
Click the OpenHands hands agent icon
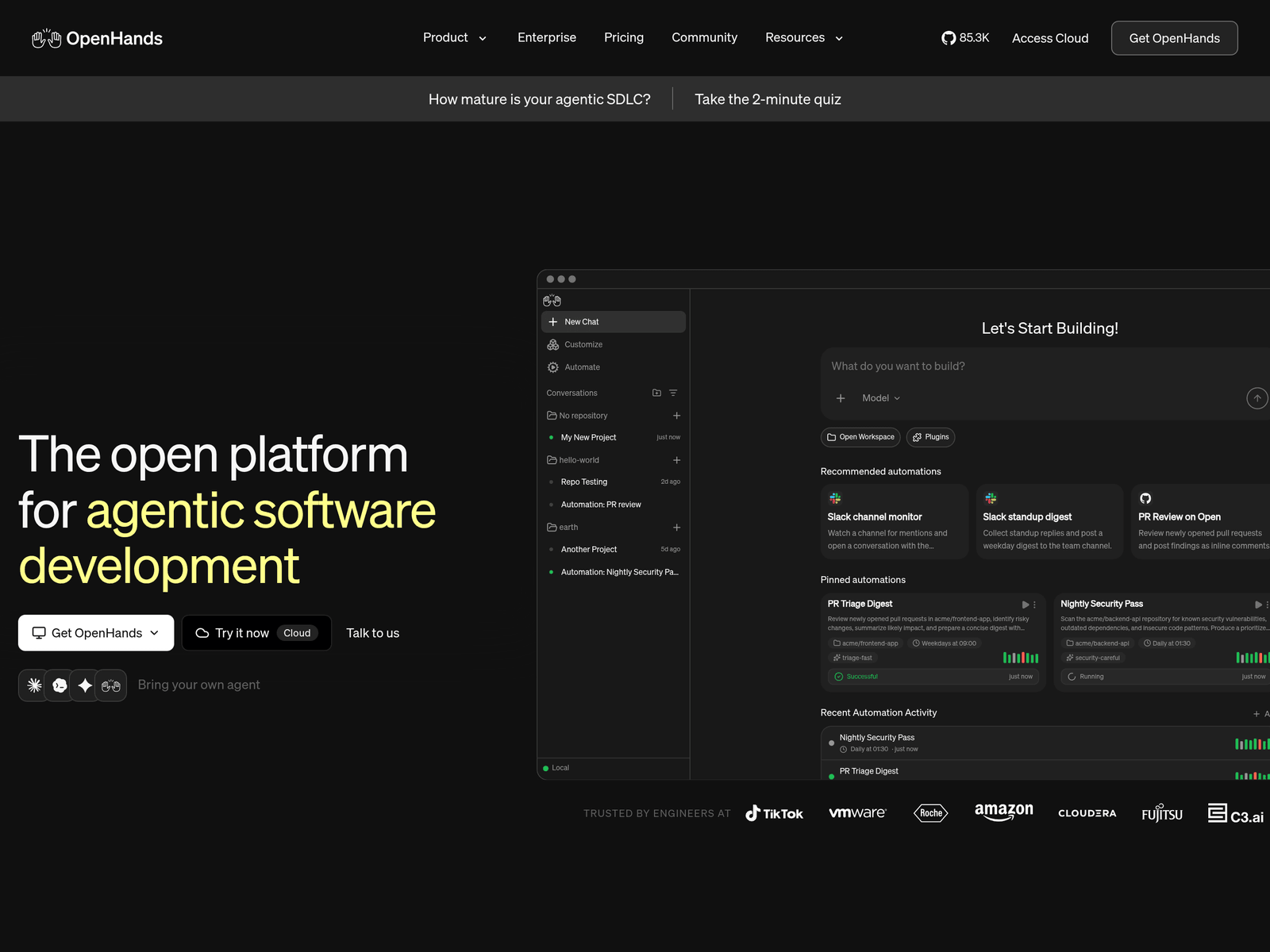click(x=111, y=685)
